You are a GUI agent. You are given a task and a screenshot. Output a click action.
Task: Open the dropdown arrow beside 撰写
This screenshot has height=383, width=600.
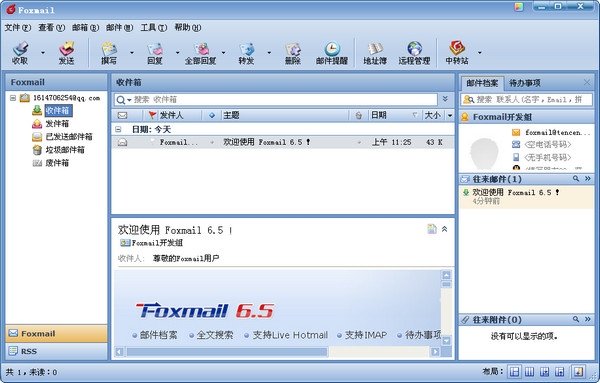click(x=132, y=52)
